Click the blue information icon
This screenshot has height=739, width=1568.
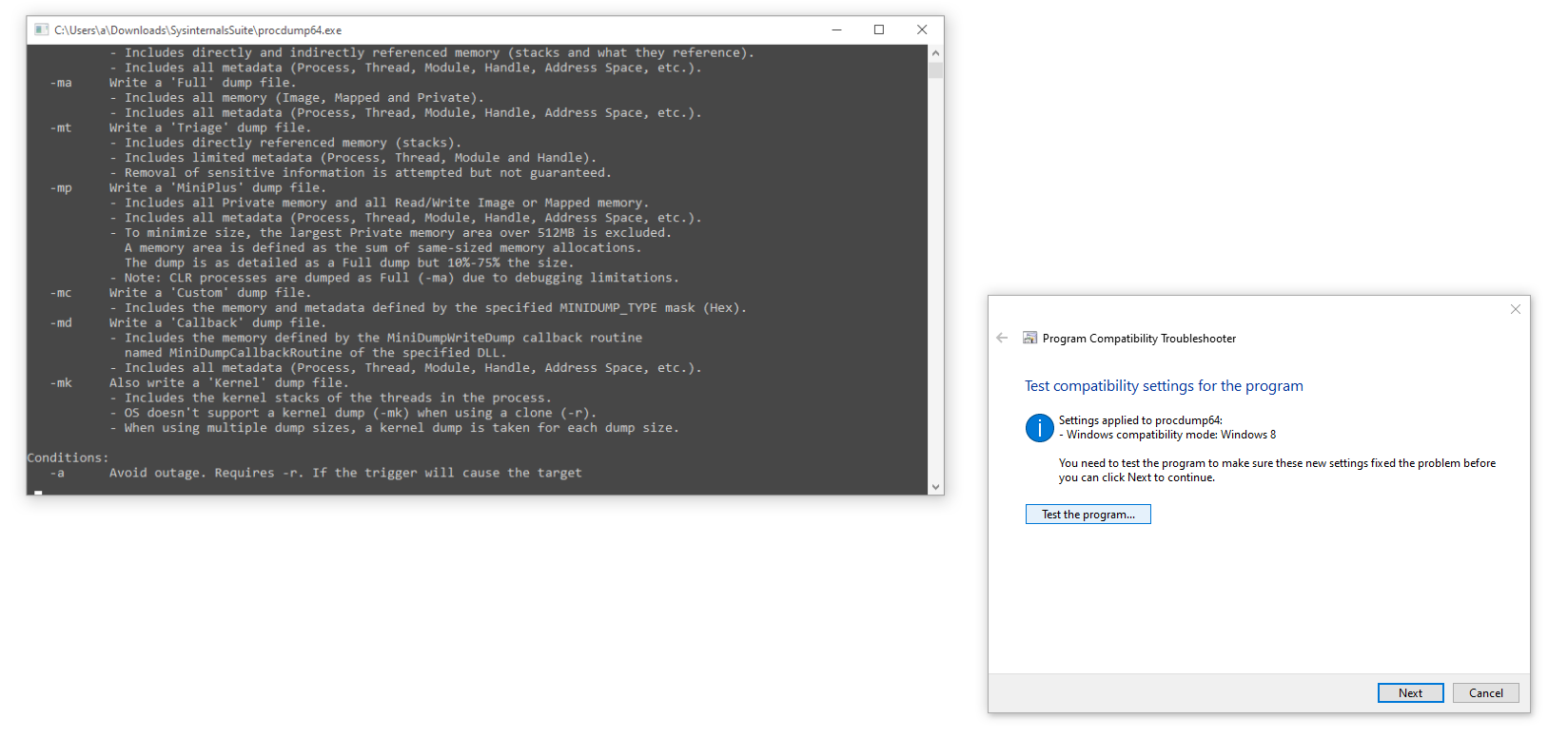pos(1039,428)
